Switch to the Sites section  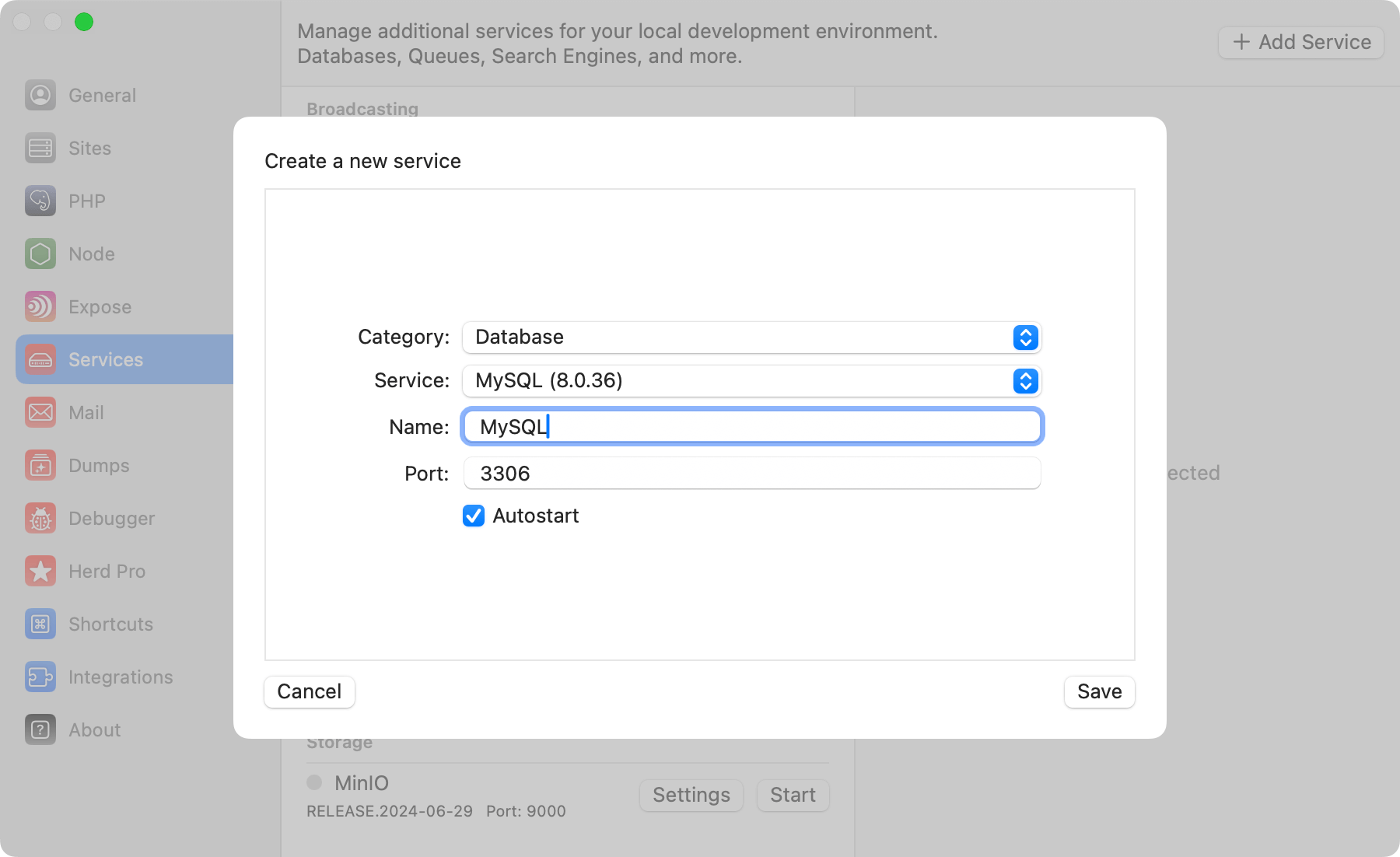point(40,148)
